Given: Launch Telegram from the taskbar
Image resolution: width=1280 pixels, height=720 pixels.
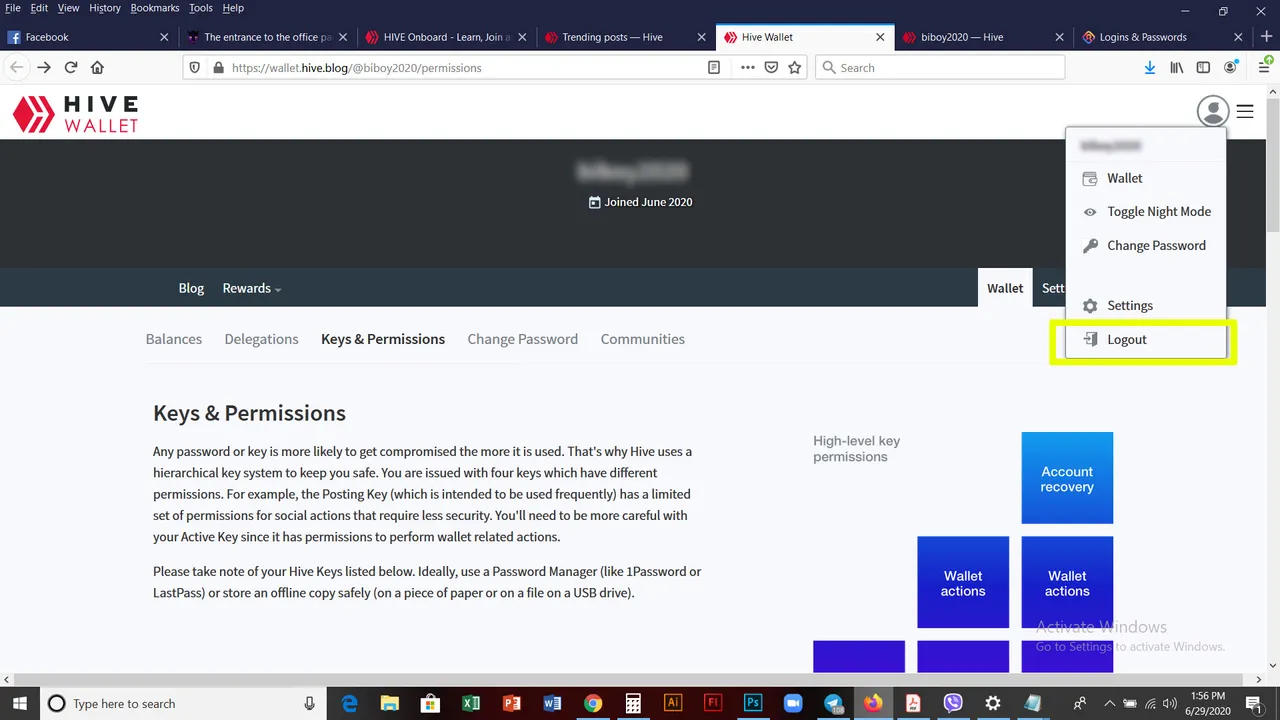Looking at the screenshot, I should tap(833, 703).
